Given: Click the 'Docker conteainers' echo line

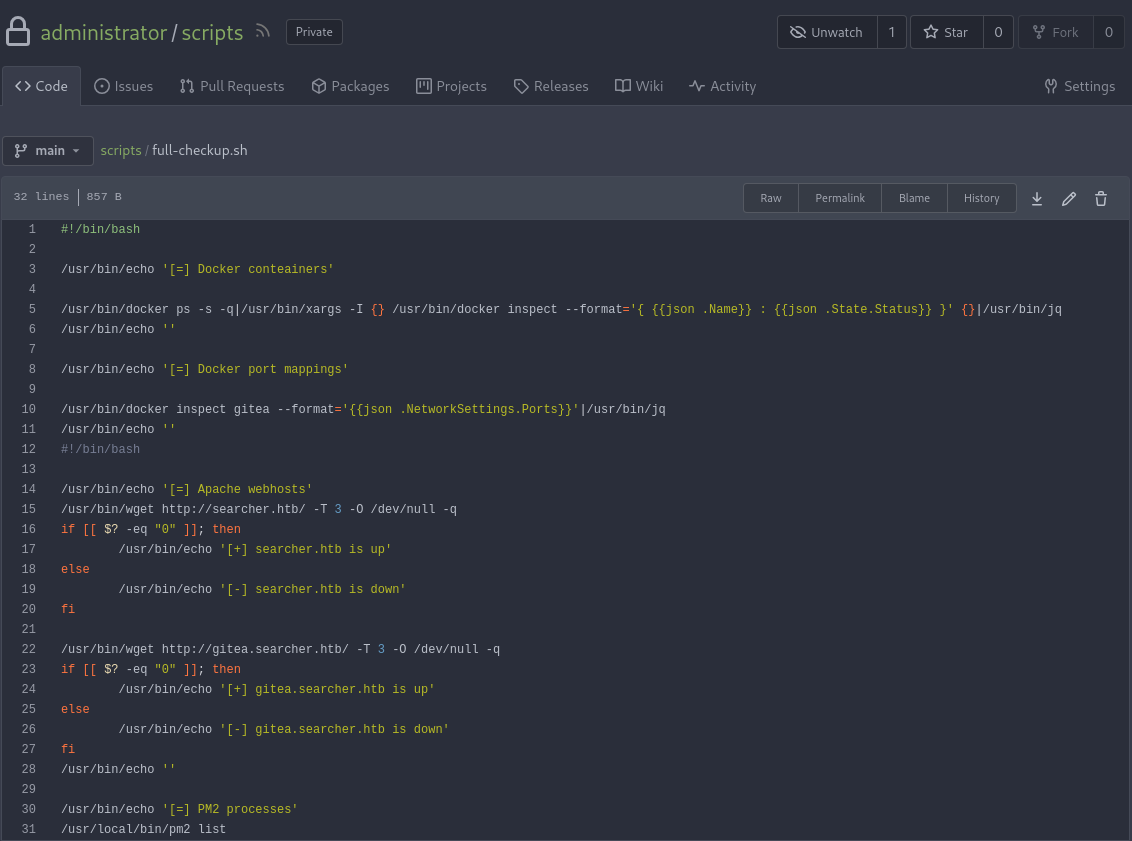Looking at the screenshot, I should tap(197, 269).
